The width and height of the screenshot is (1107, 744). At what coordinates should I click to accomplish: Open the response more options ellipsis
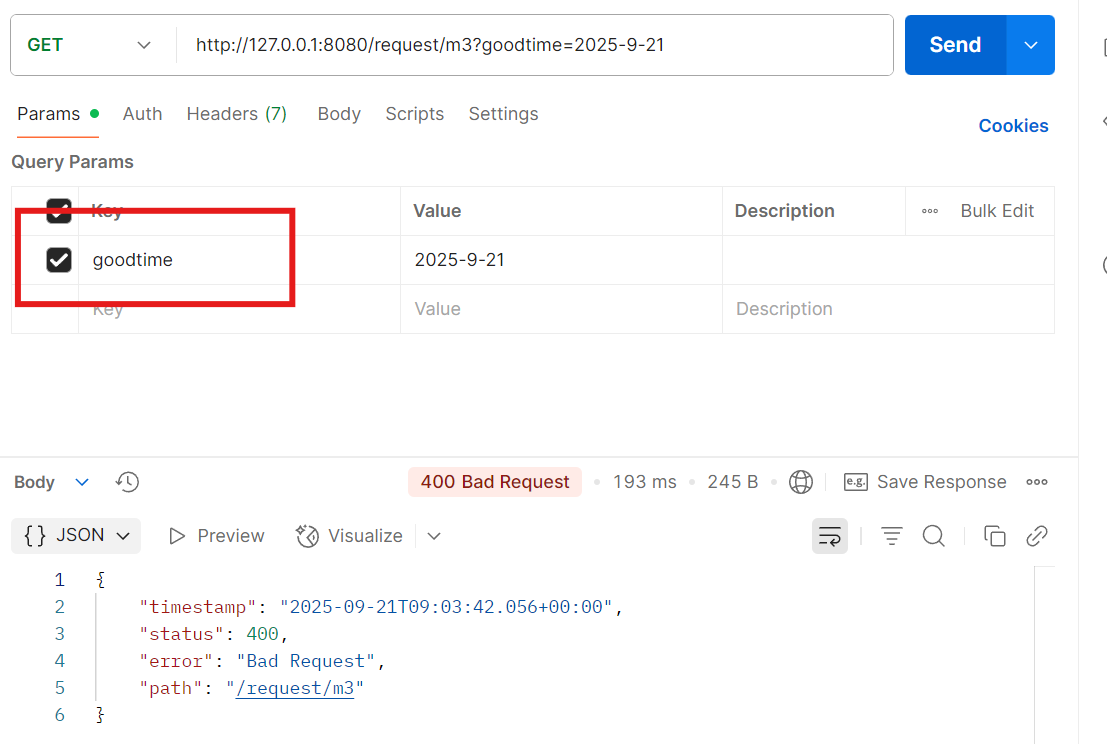[x=1036, y=482]
